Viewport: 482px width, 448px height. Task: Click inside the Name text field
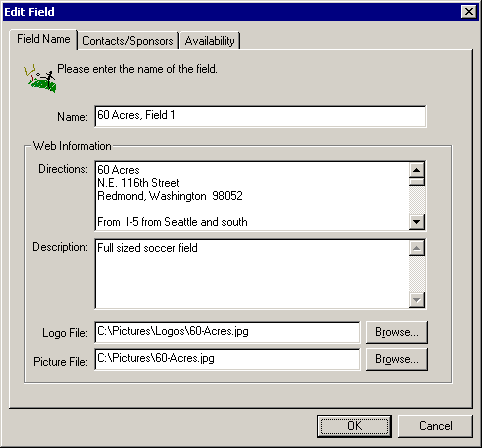[x=260, y=116]
